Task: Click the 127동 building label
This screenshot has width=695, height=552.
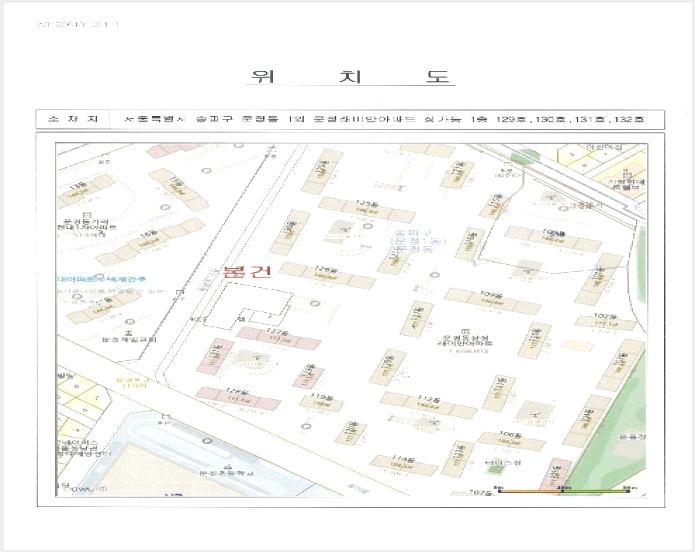Action: point(278,332)
